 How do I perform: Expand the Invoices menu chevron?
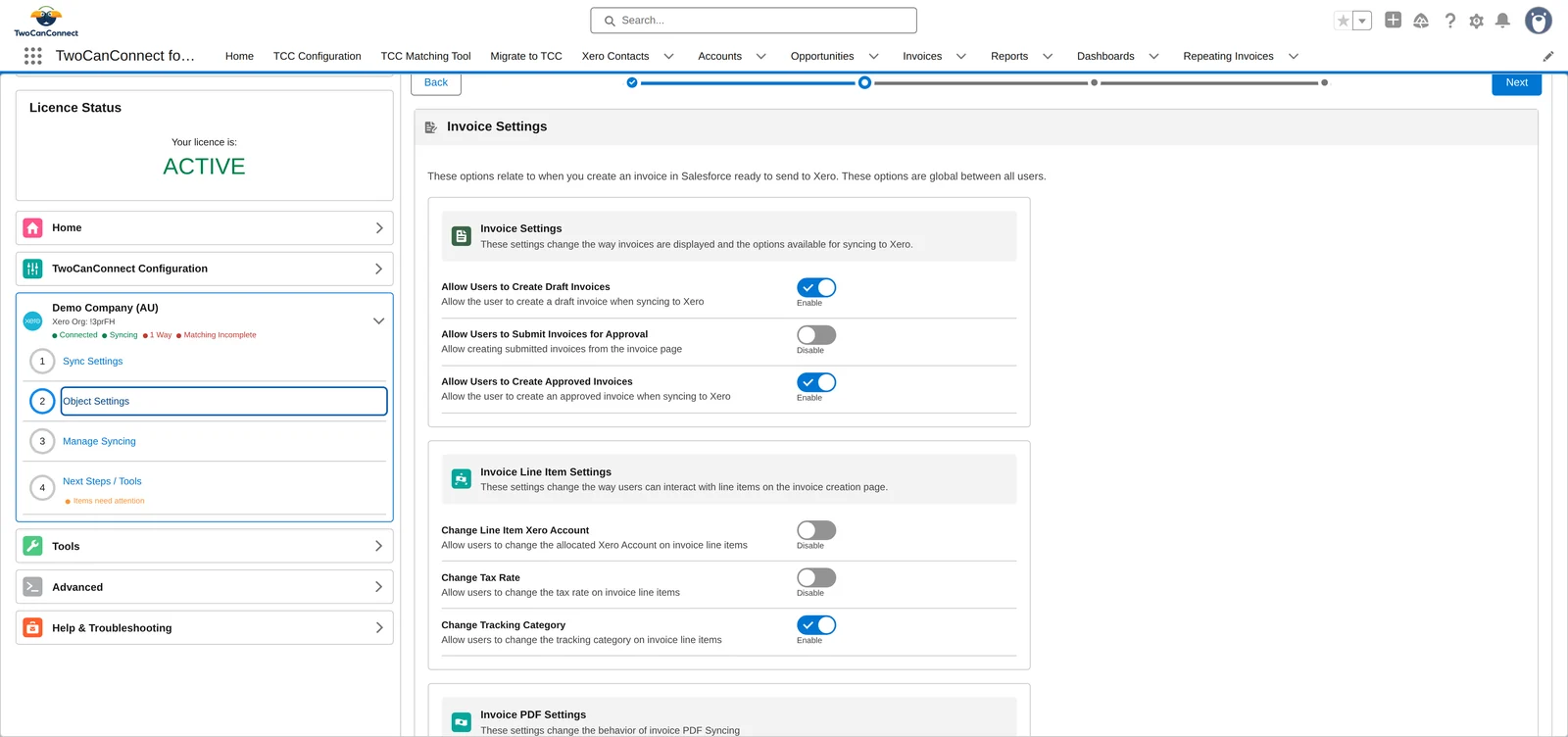pos(961,57)
